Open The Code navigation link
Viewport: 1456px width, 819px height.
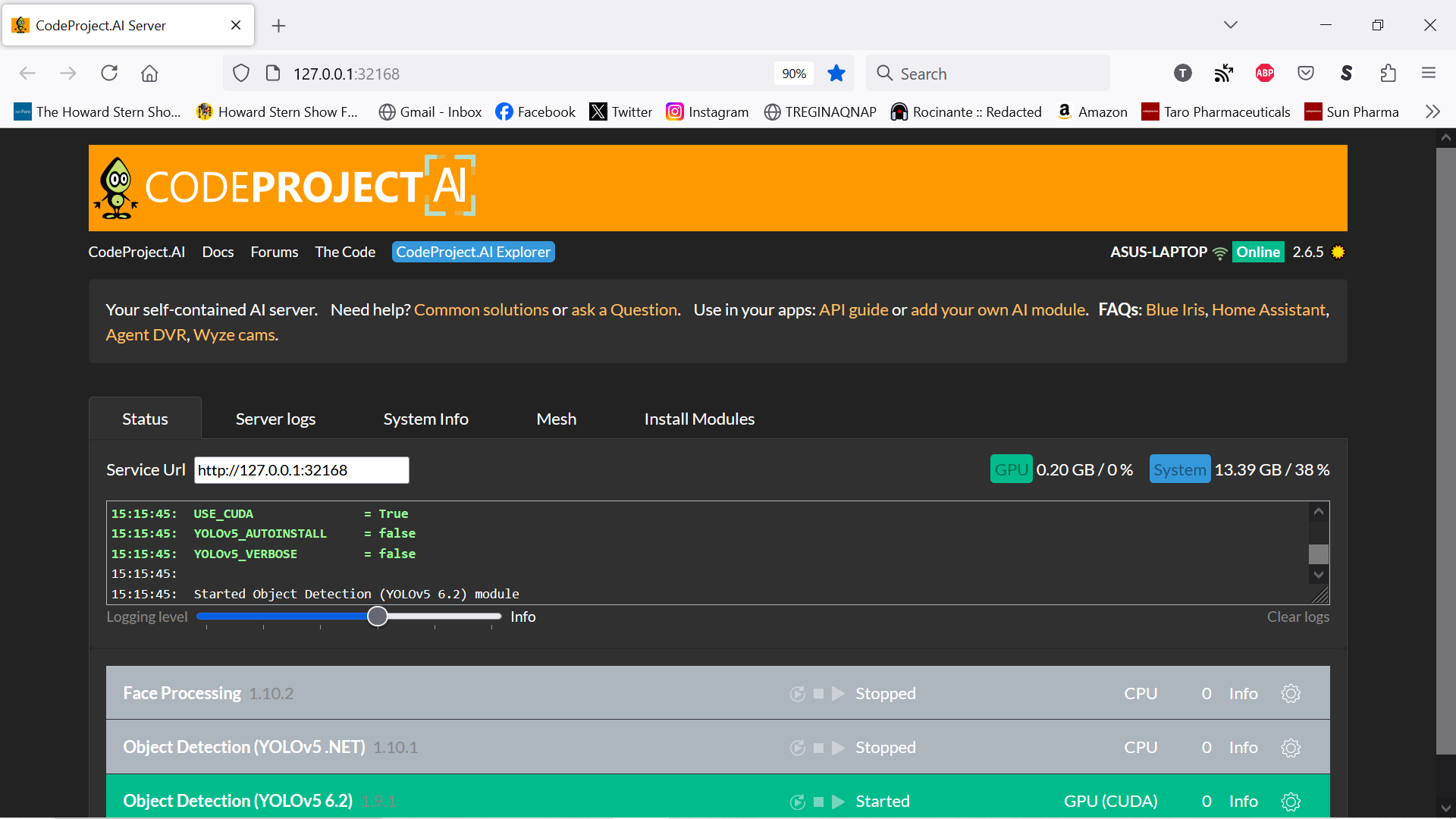pos(345,252)
